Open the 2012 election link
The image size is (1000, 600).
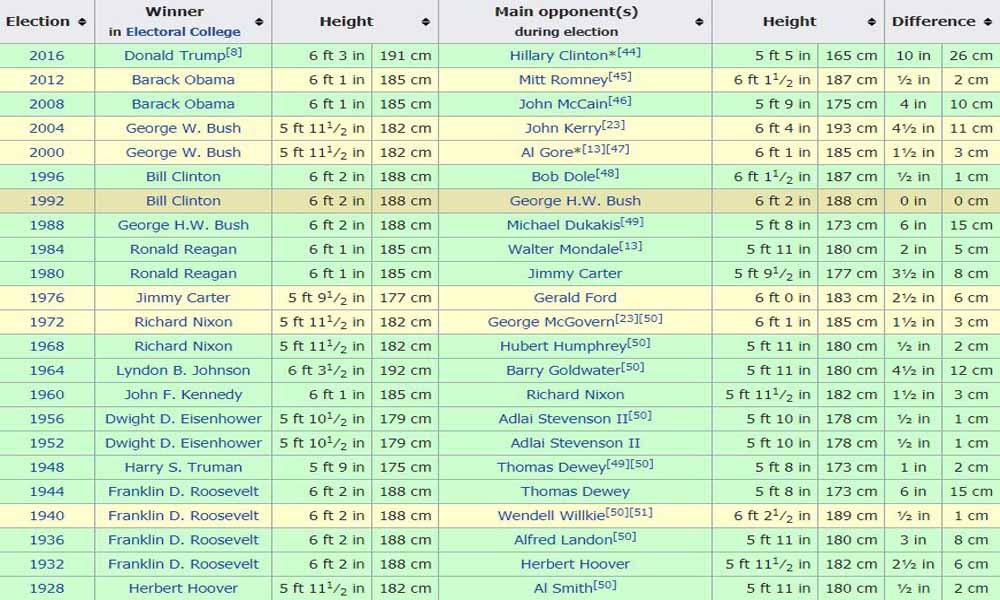(x=47, y=80)
